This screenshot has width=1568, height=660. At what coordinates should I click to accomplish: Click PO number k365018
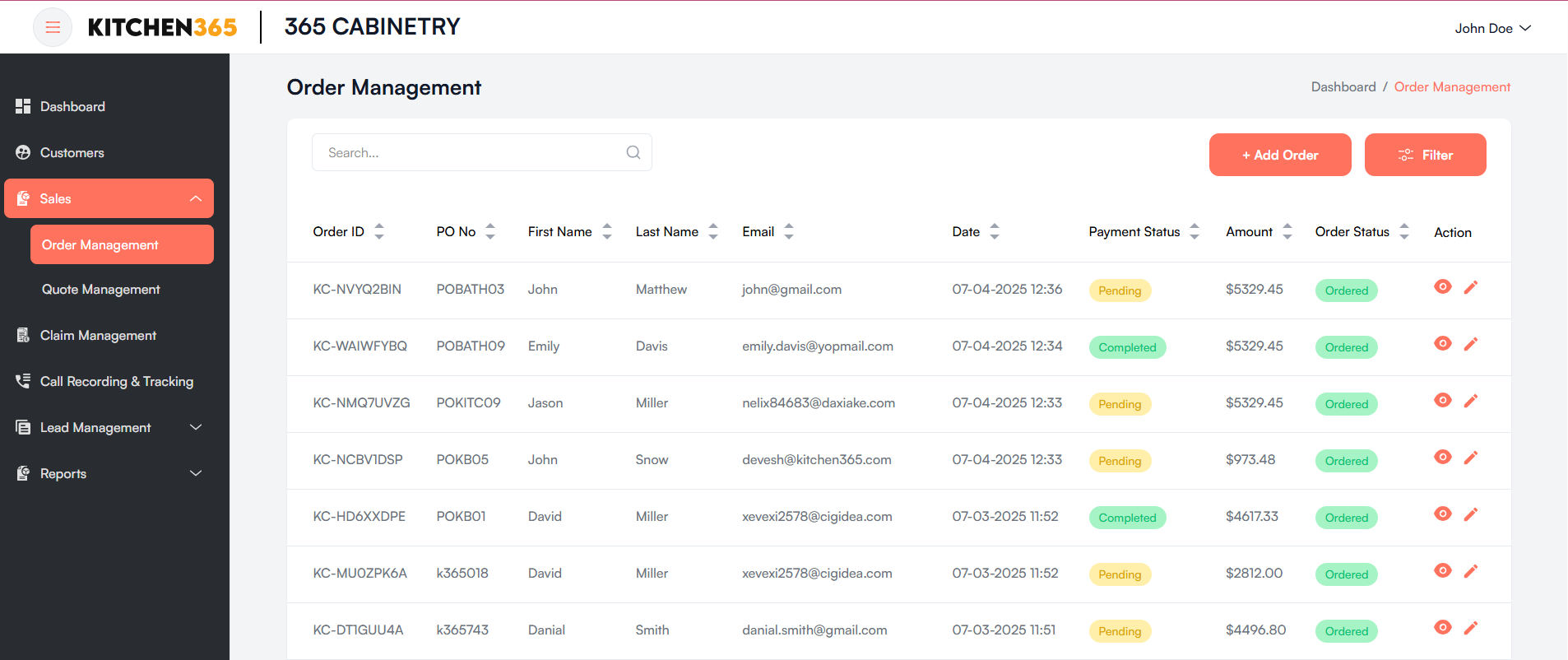462,573
